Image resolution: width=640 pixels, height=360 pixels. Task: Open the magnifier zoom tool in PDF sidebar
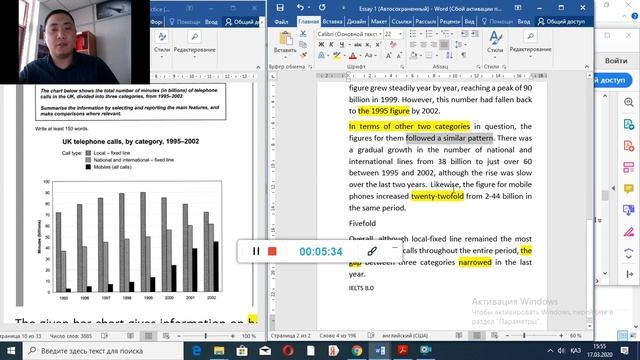pos(629,102)
